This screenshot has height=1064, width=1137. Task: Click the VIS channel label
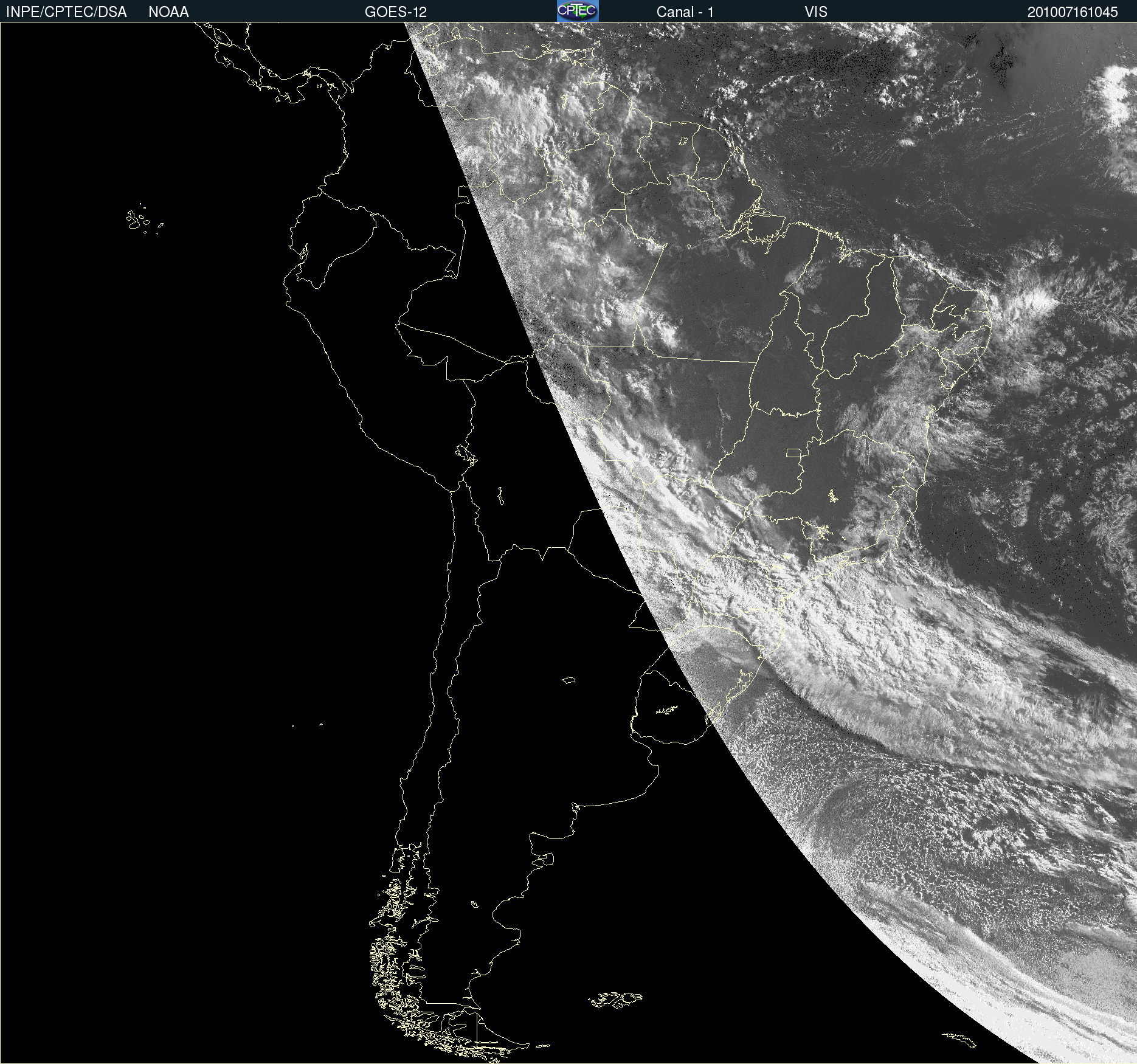[816, 12]
